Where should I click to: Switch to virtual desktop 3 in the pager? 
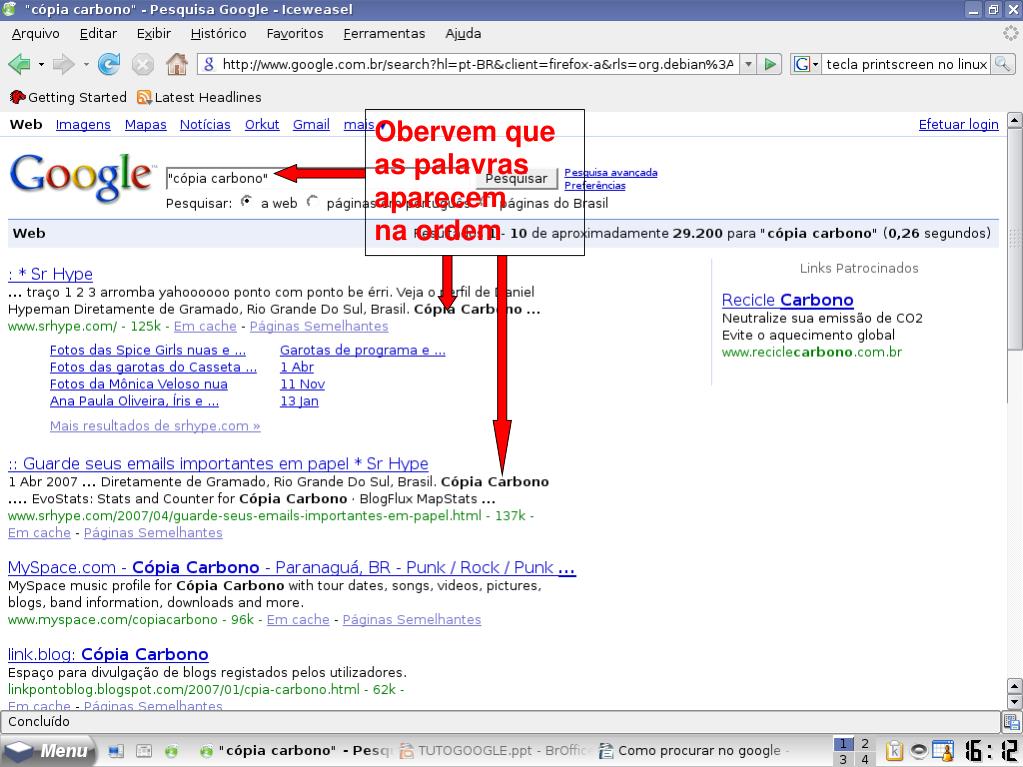844,759
